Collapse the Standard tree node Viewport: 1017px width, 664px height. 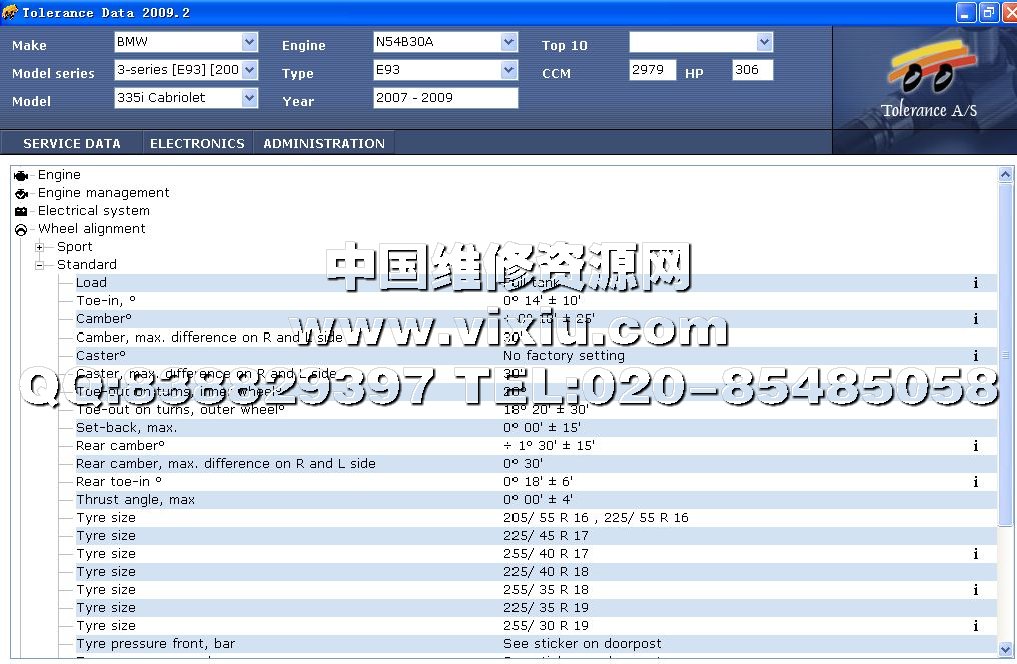pyautogui.click(x=40, y=265)
